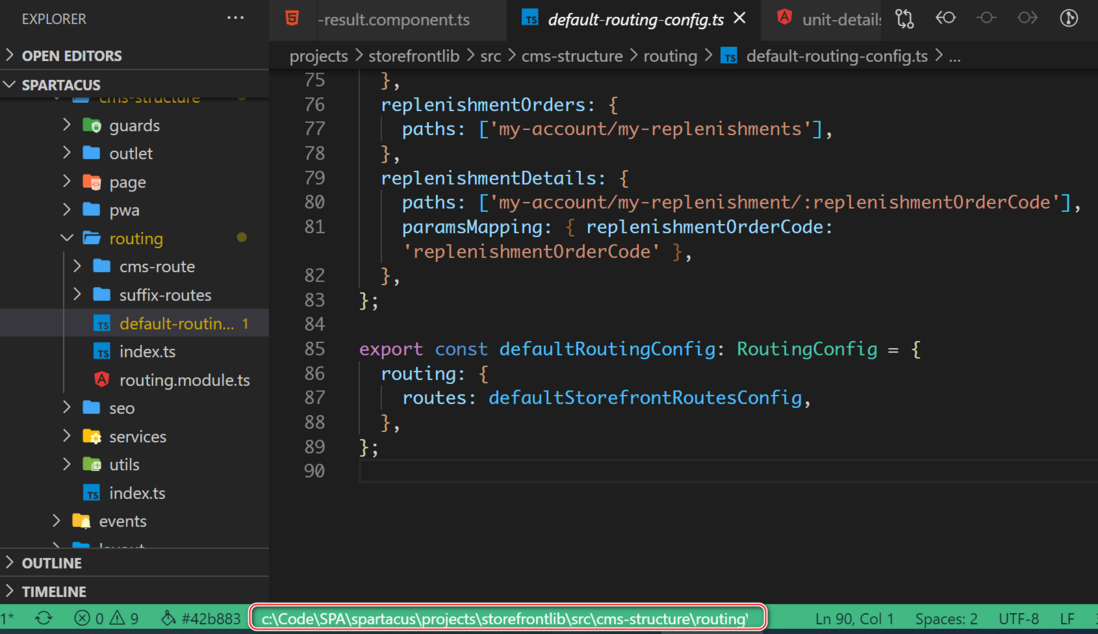Expand the guards folder chevron
Screen dimensions: 1098x634
(67, 125)
